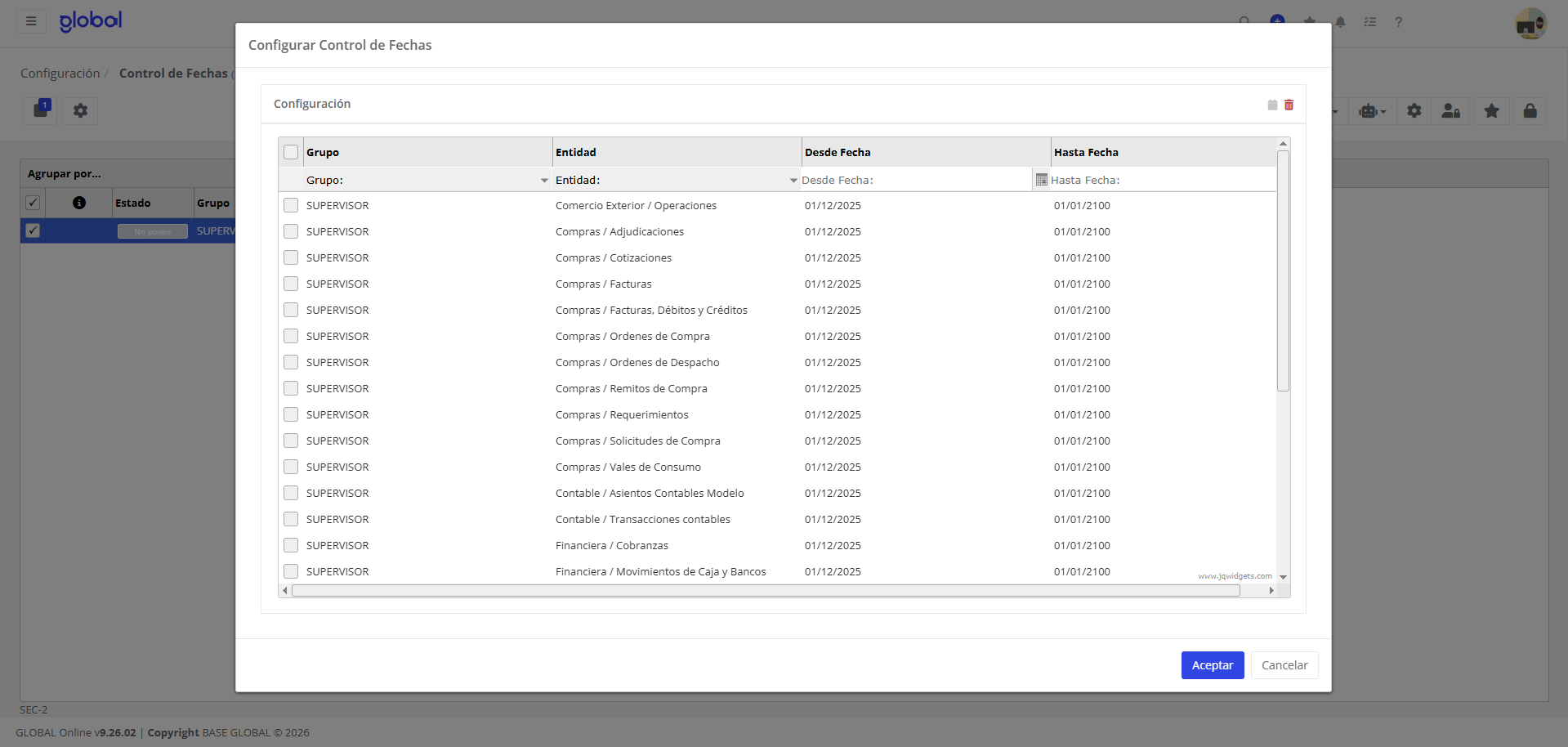Viewport: 1568px width, 747px height.
Task: Click the robot automation icon
Action: pos(1372,111)
